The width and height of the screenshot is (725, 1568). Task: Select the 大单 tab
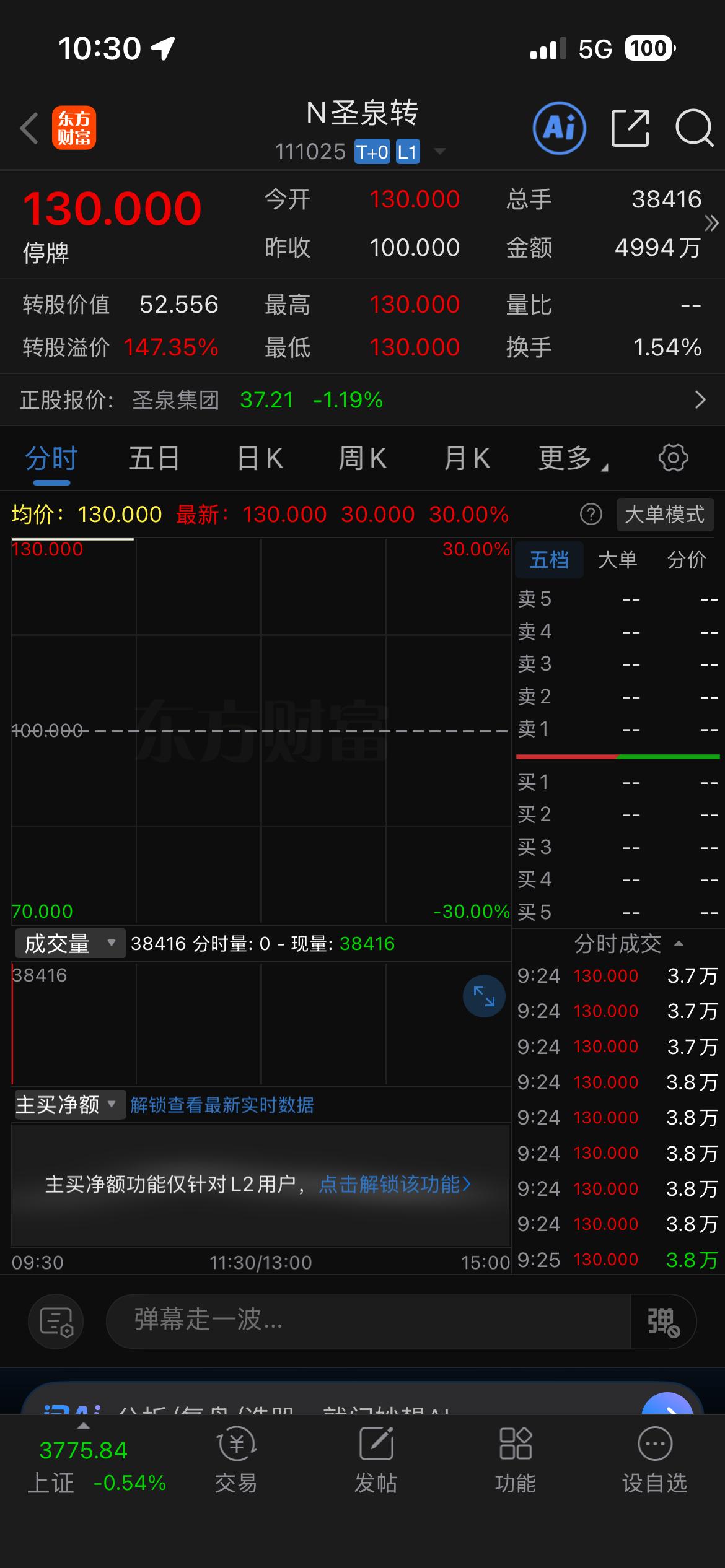pos(617,560)
